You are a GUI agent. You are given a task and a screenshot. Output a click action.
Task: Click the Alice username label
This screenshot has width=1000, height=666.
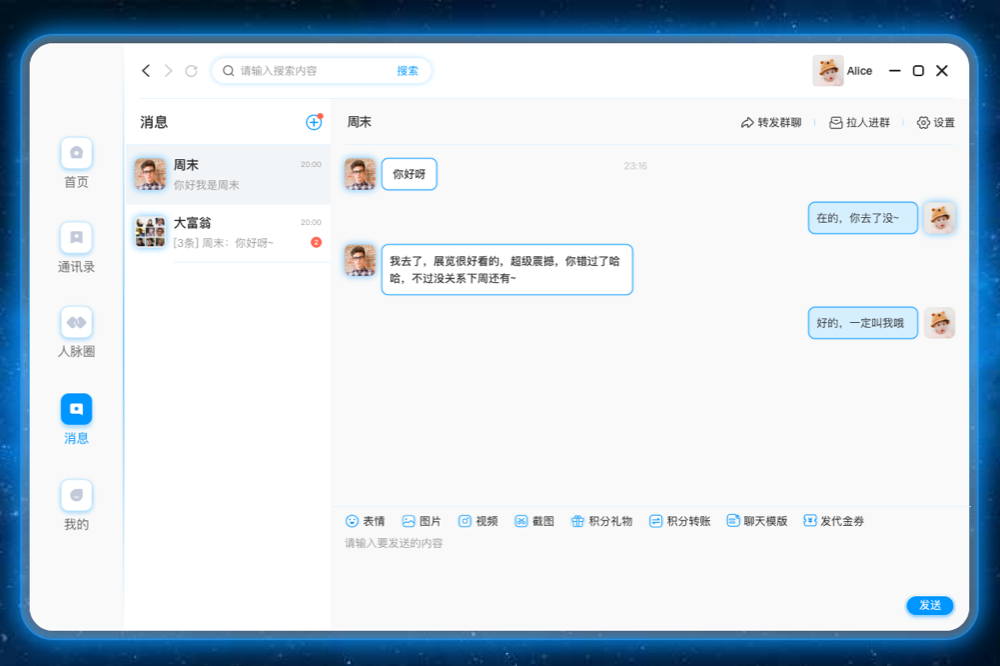[859, 71]
